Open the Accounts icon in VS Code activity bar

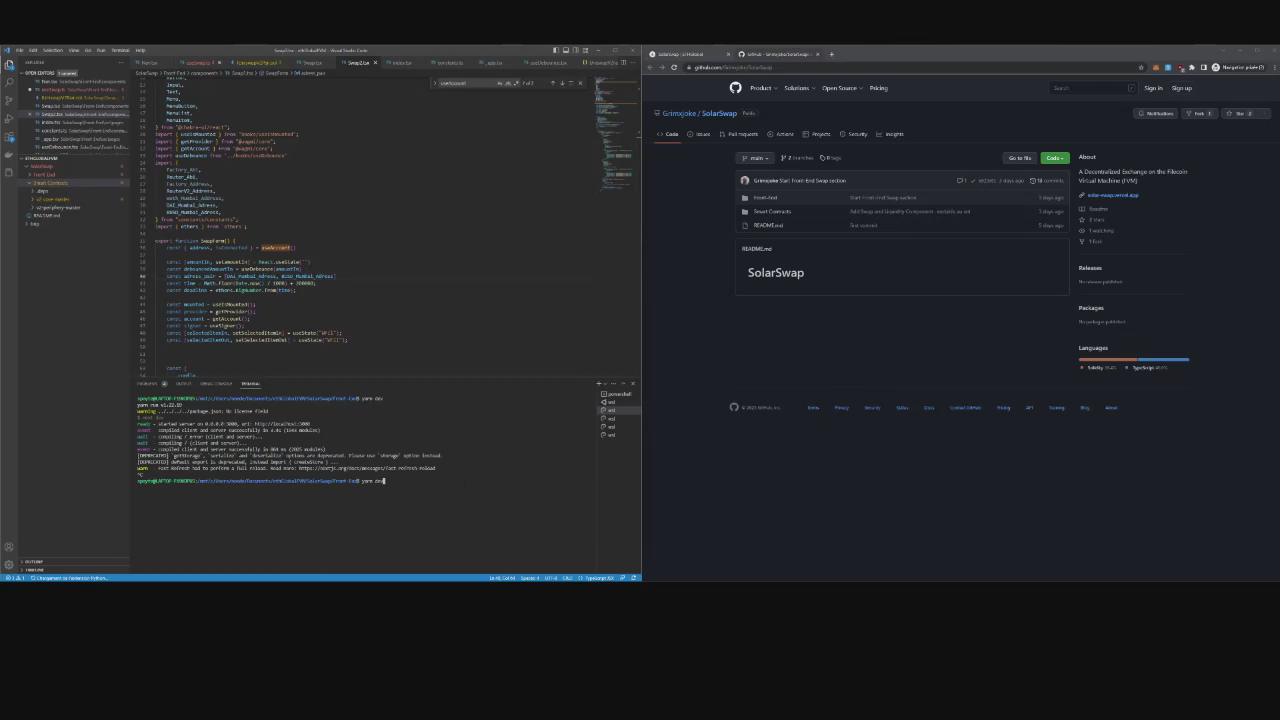pos(9,547)
